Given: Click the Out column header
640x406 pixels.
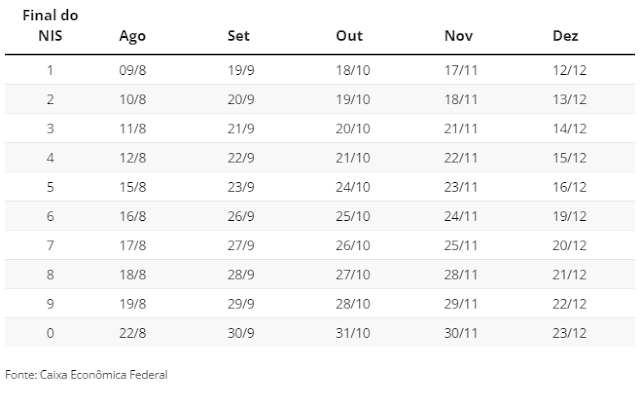Looking at the screenshot, I should click(349, 36).
